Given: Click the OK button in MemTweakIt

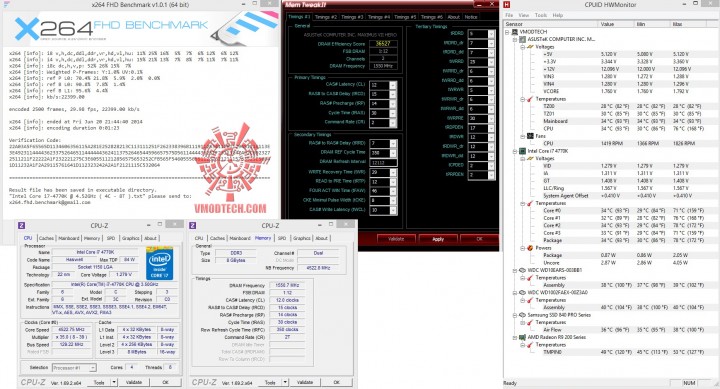Looking at the screenshot, I should tap(479, 239).
